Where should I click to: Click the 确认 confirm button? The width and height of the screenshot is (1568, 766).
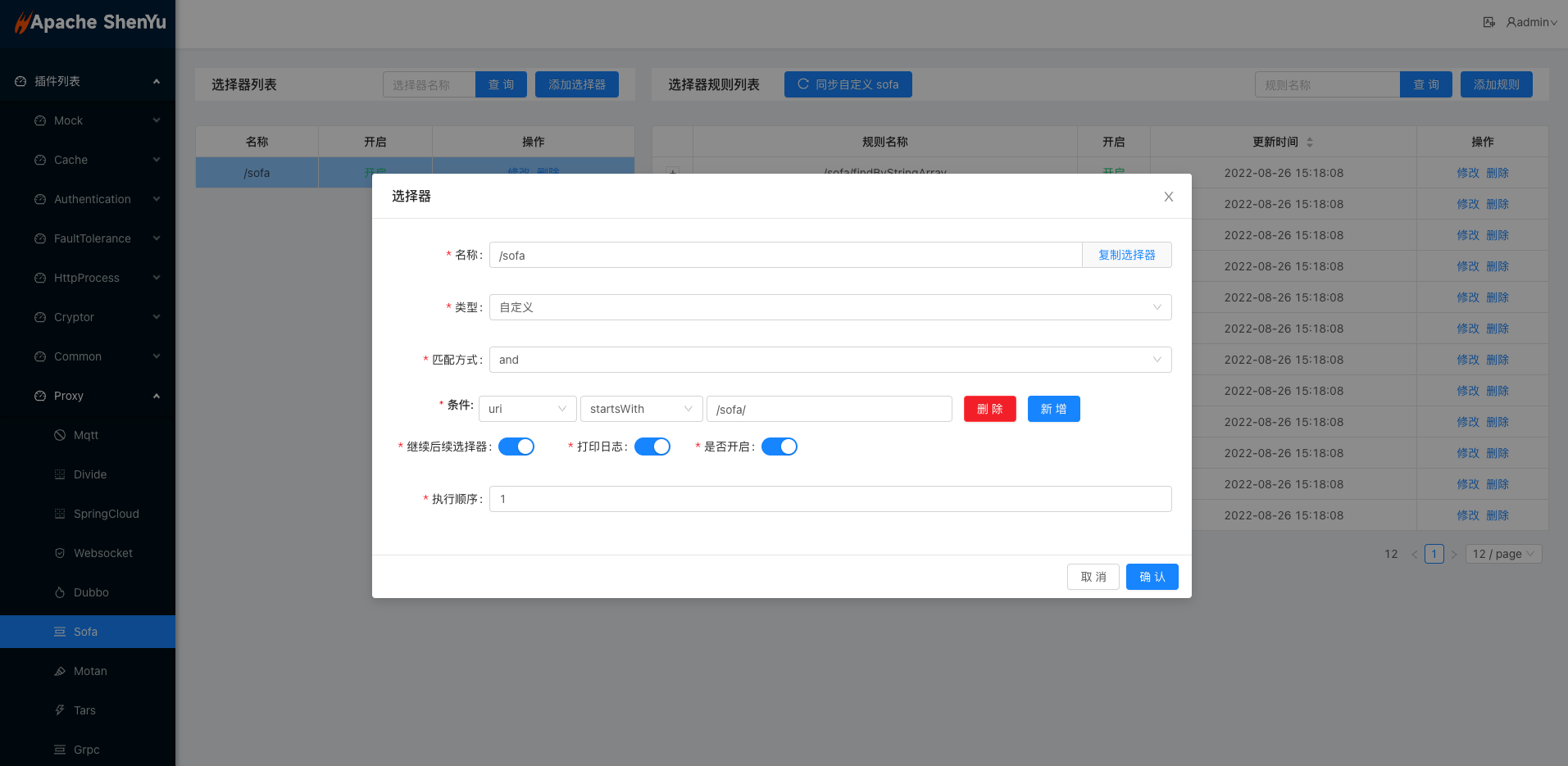coord(1152,577)
